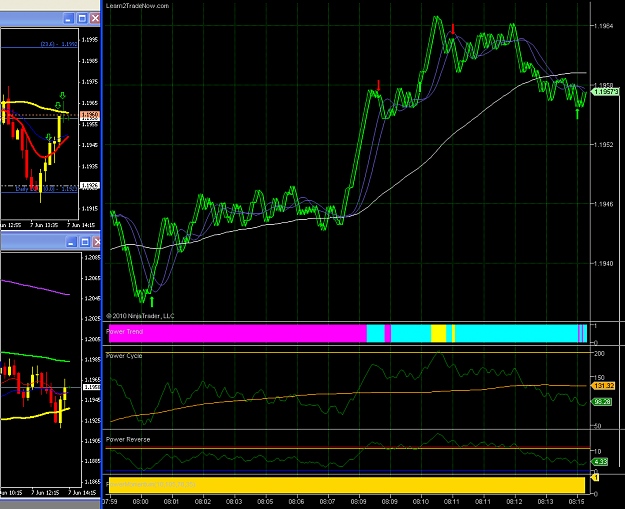The height and width of the screenshot is (509, 625).
Task: Select the orange 131.32 Power Cycle value tag
Action: (603, 386)
